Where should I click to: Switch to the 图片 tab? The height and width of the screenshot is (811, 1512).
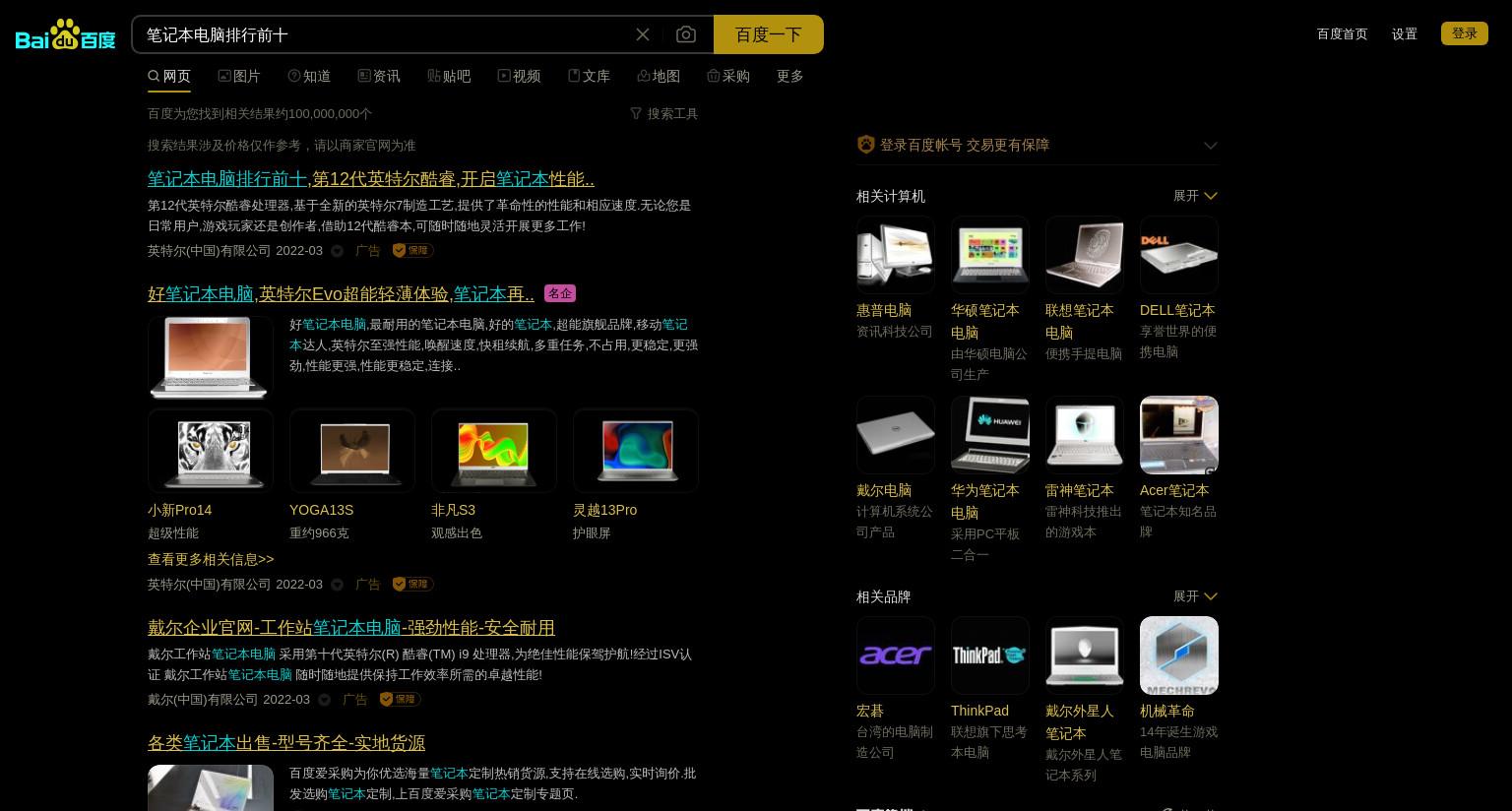239,76
